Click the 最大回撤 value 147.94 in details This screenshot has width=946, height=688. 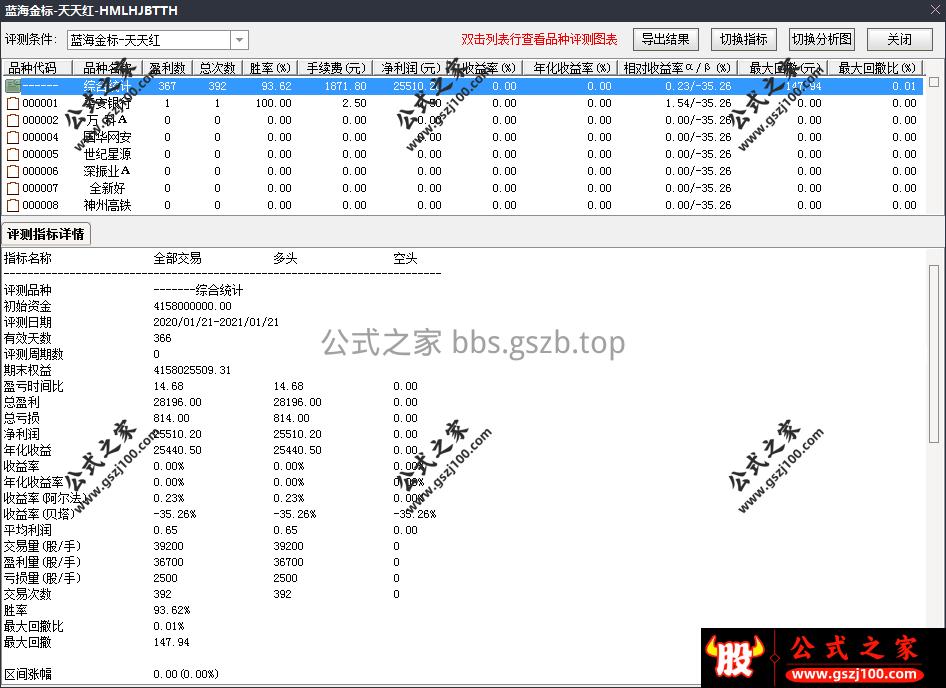pyautogui.click(x=171, y=642)
